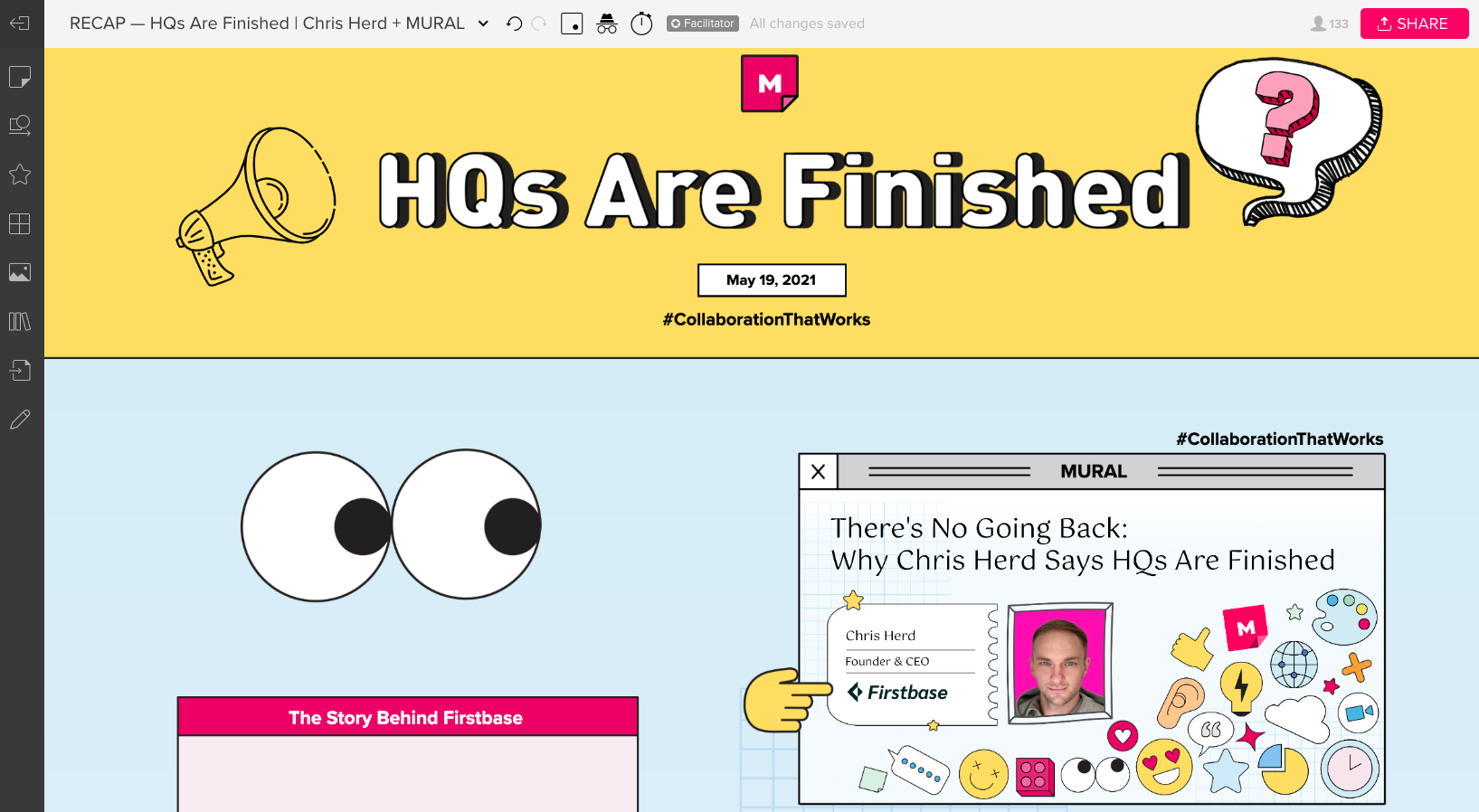Open the shapes and connectors tool
The width and height of the screenshot is (1479, 812).
(20, 126)
